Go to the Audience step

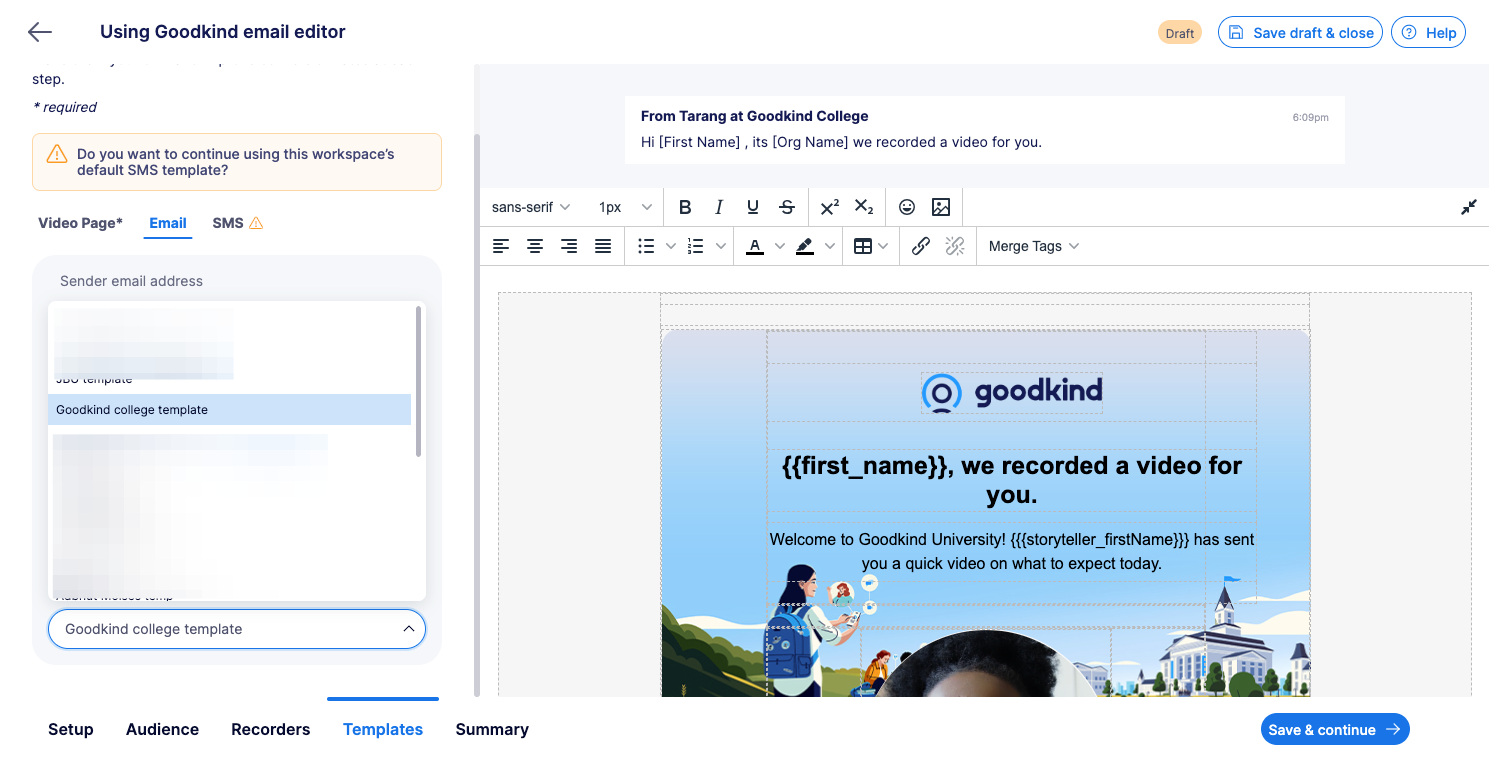pyautogui.click(x=162, y=729)
